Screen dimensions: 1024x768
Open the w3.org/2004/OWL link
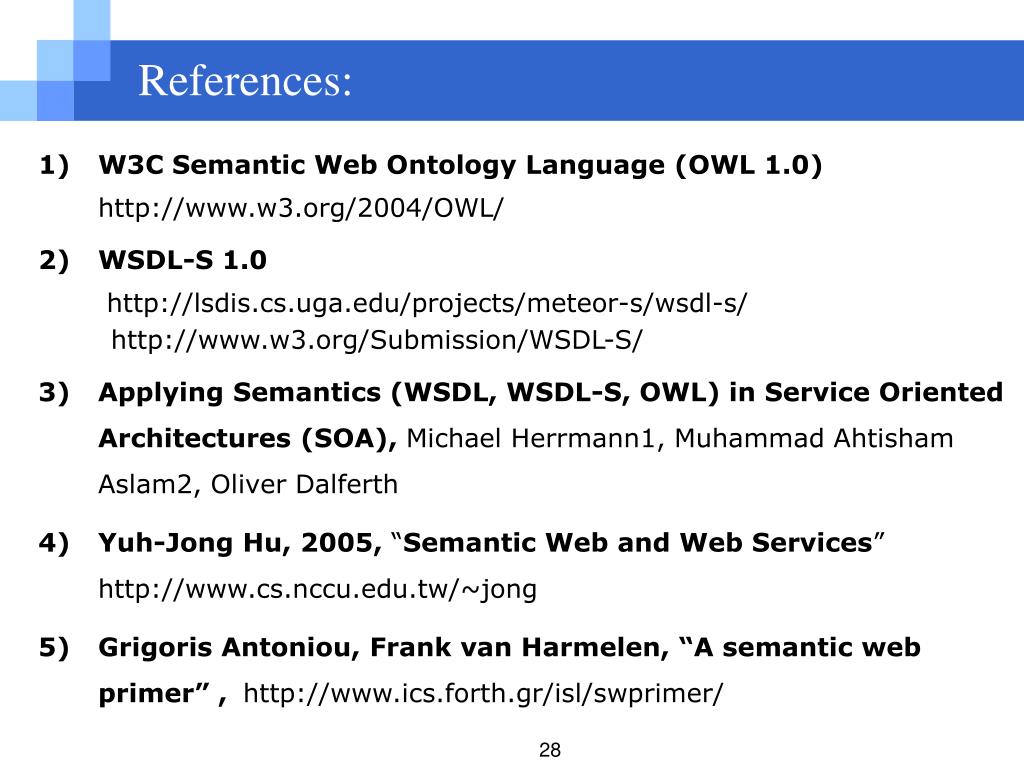click(x=301, y=208)
